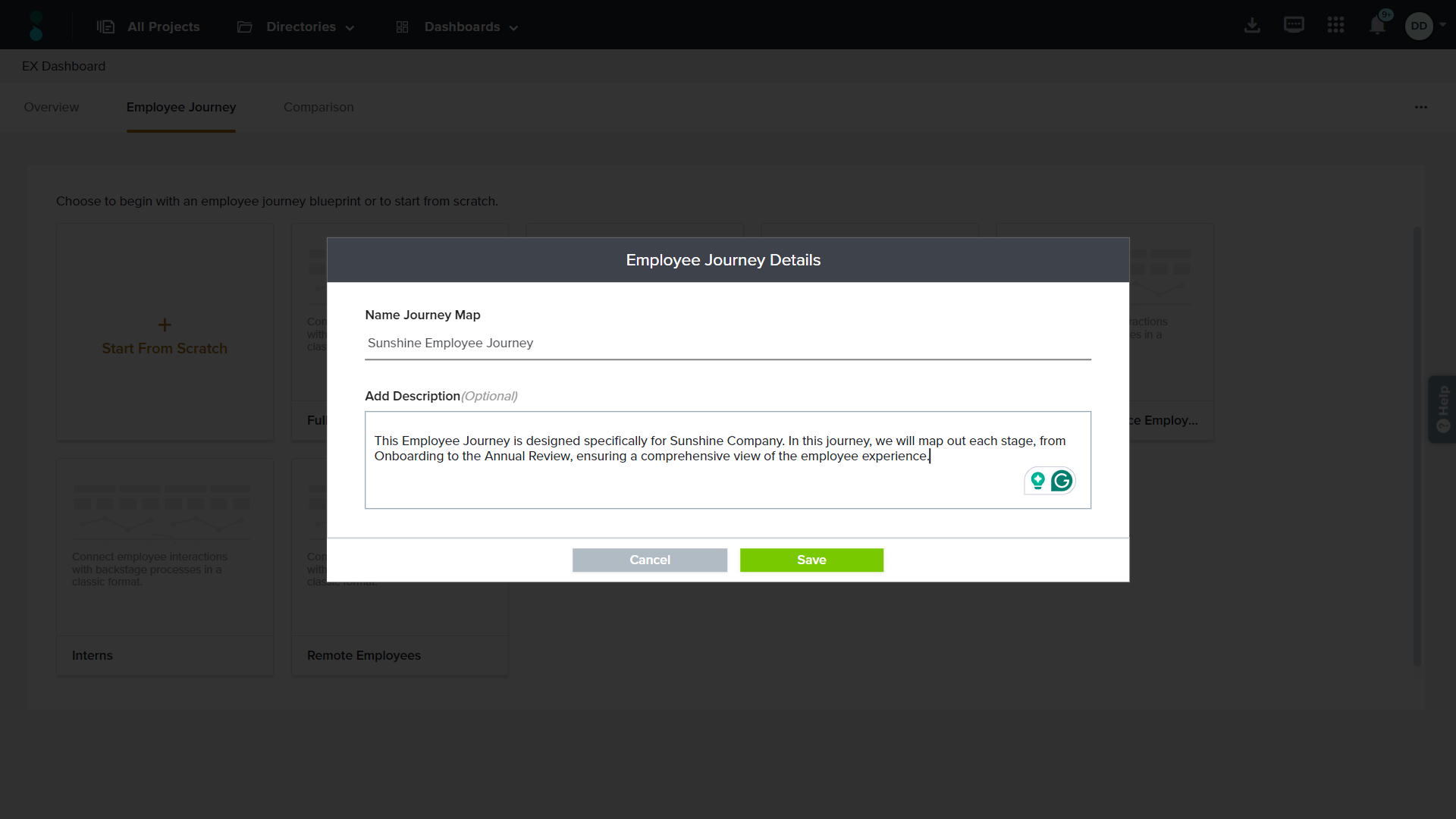
Task: Open the notifications bell
Action: [1377, 26]
